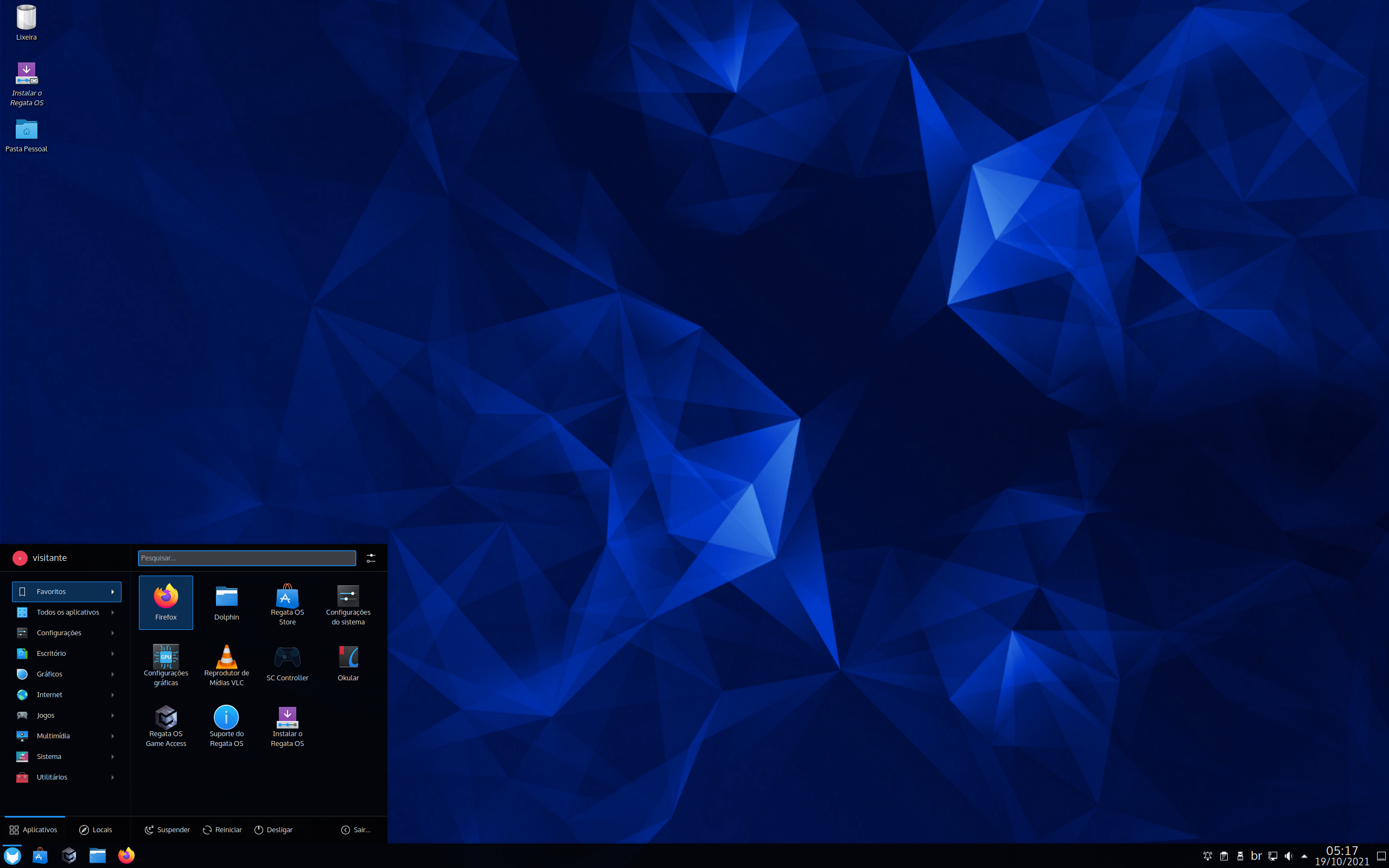Open Game Access from taskbar
This screenshot has height=868, width=1389.
tap(69, 856)
